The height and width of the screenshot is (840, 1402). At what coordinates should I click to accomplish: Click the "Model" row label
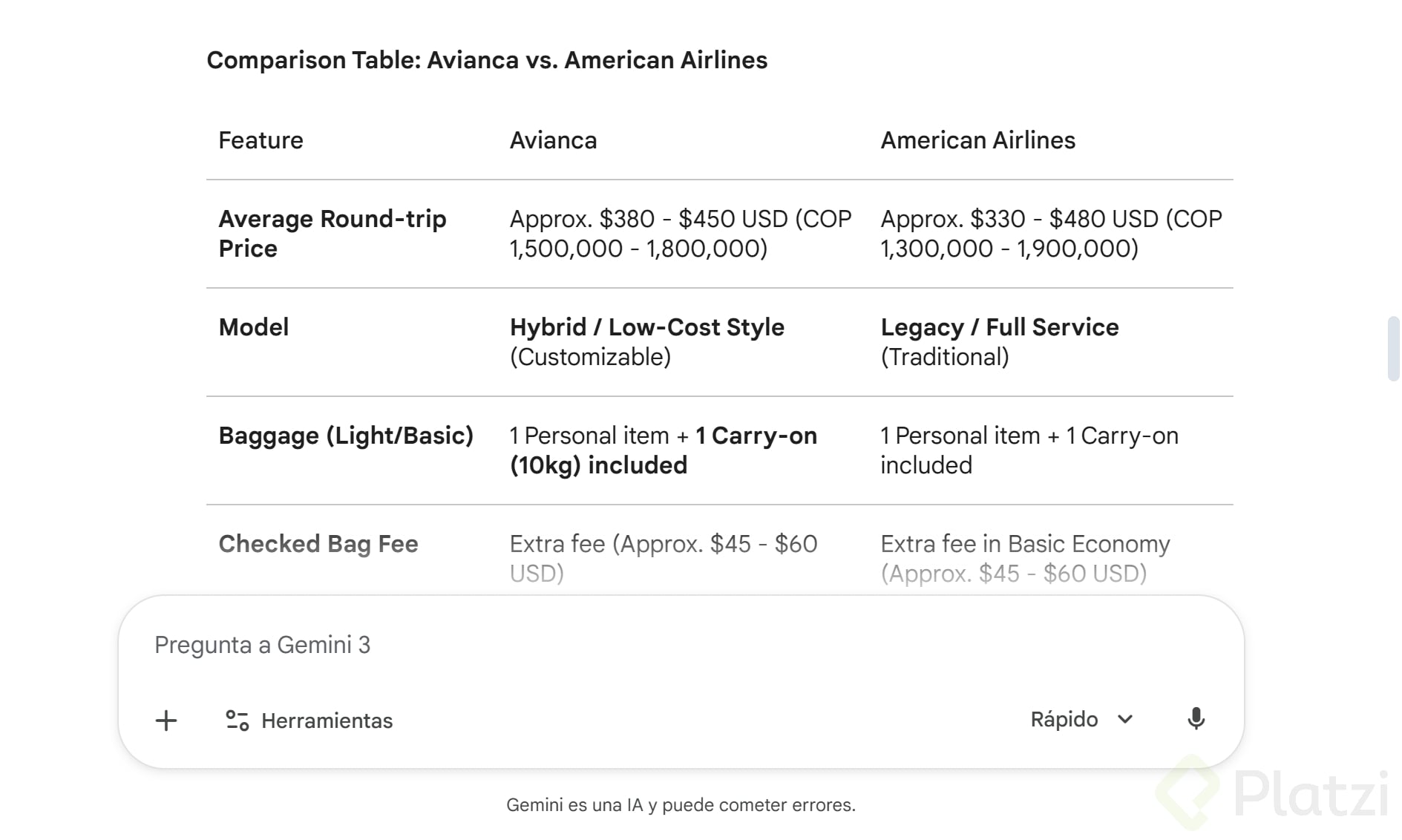(253, 327)
